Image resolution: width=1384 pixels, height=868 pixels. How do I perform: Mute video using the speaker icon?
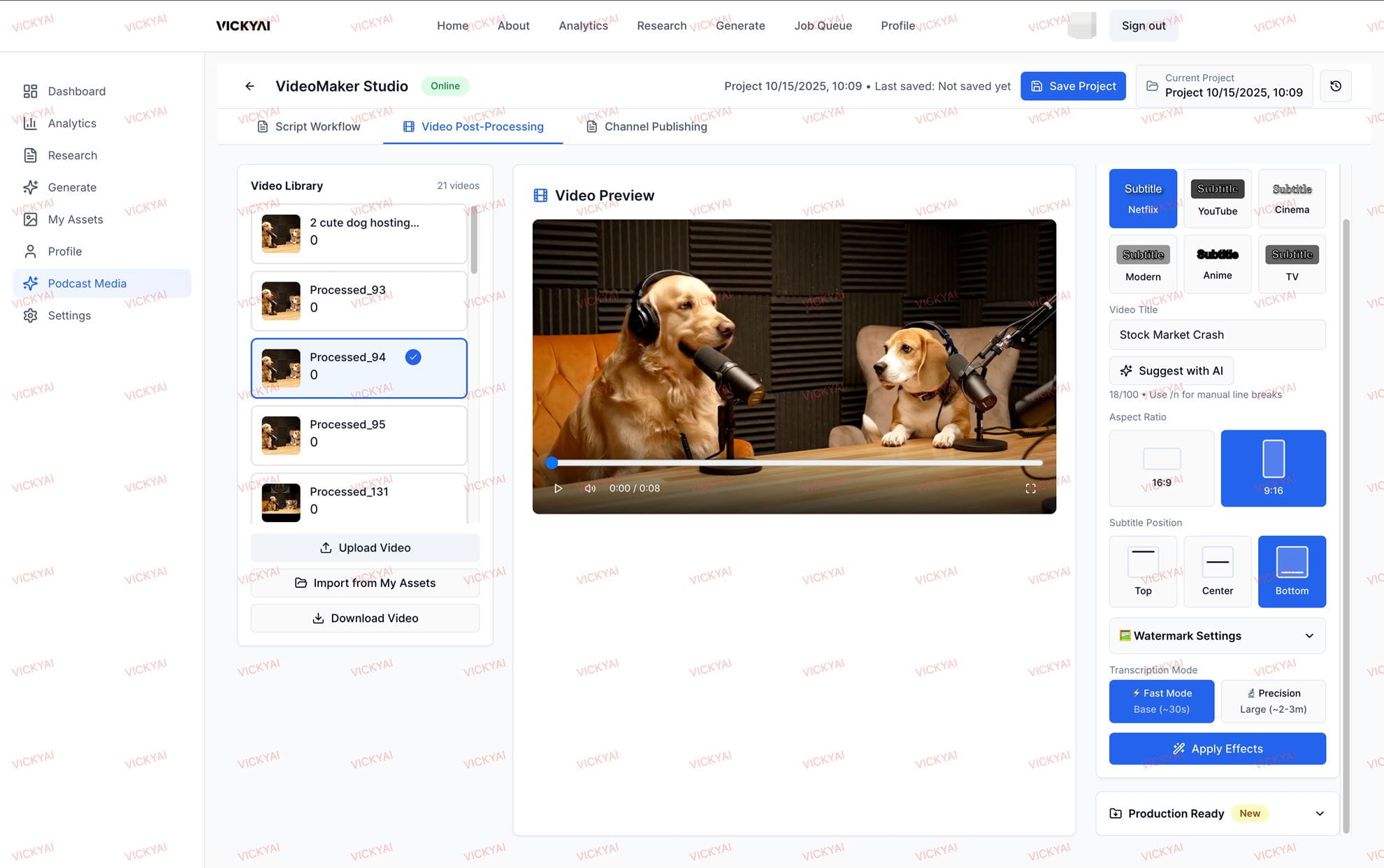[x=590, y=489]
